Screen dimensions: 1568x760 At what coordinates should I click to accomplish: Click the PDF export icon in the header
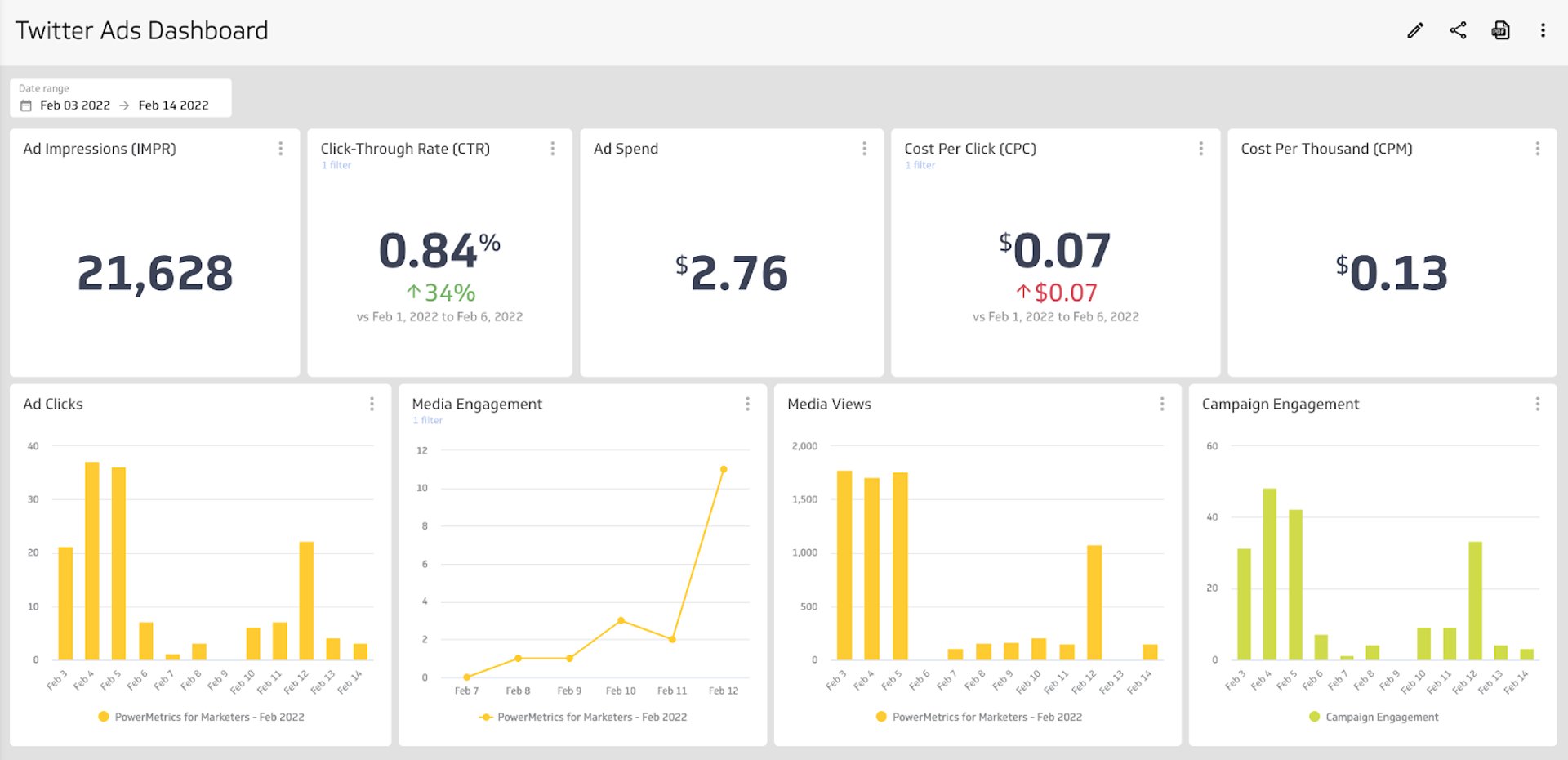pyautogui.click(x=1501, y=30)
